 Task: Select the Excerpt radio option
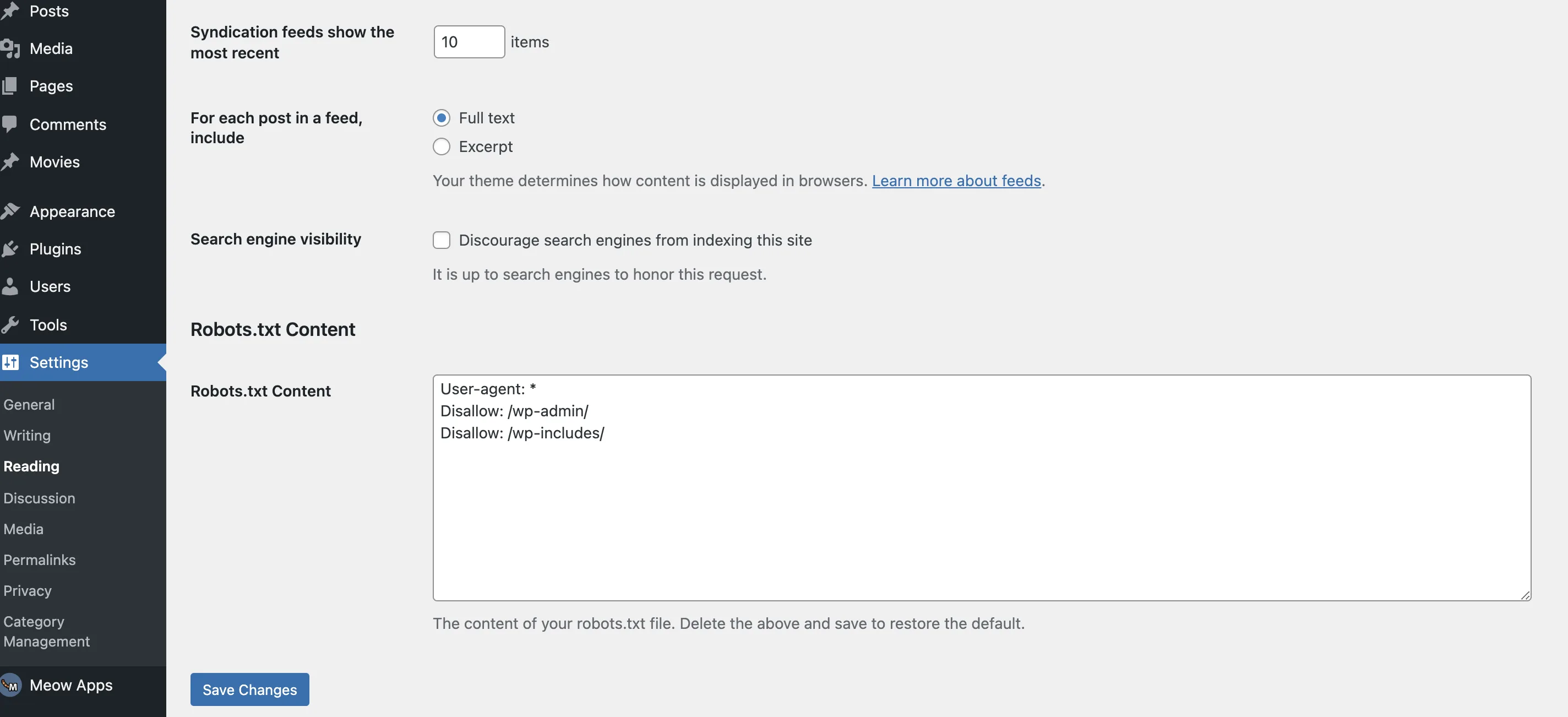point(442,146)
